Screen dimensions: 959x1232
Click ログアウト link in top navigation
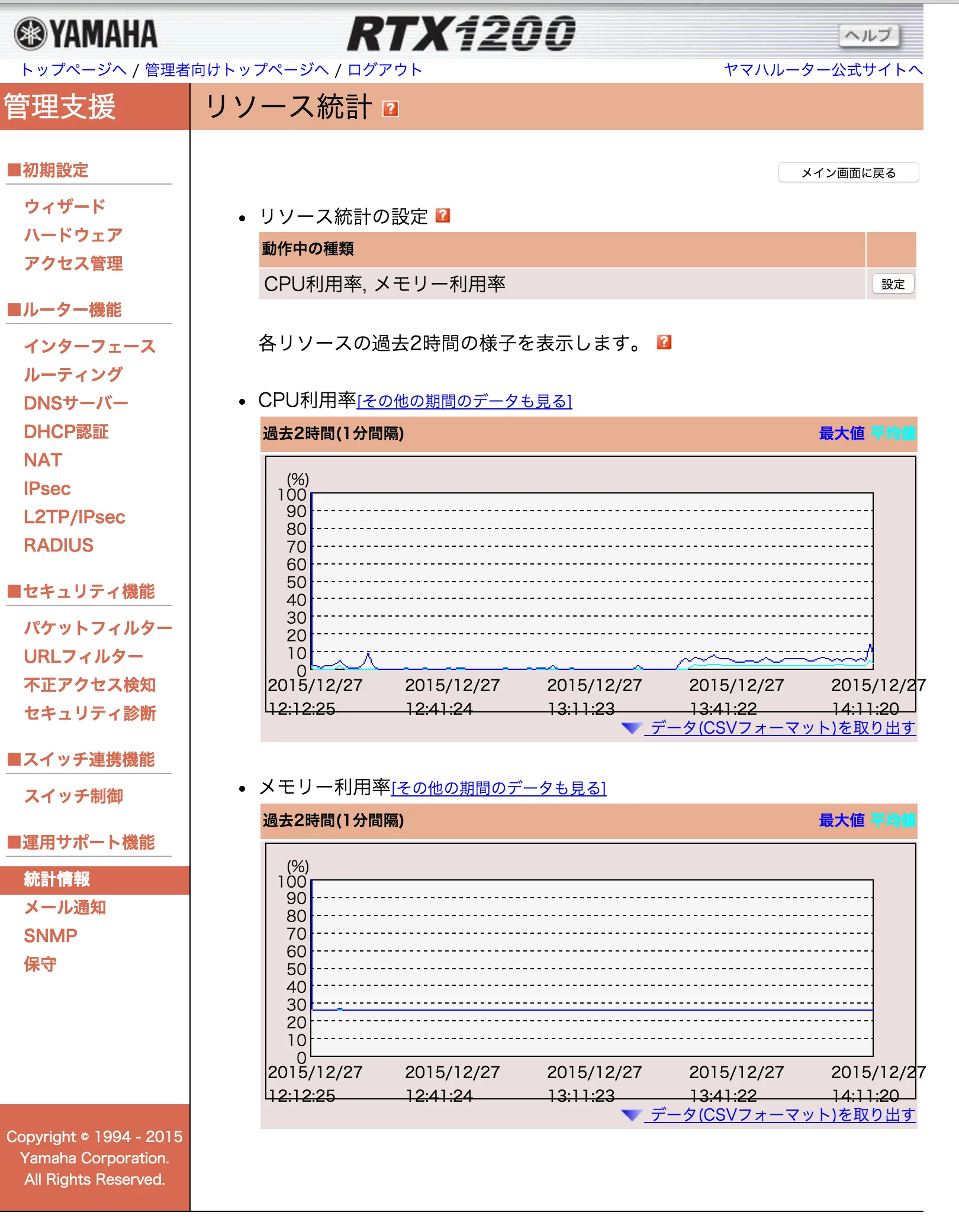pos(384,70)
